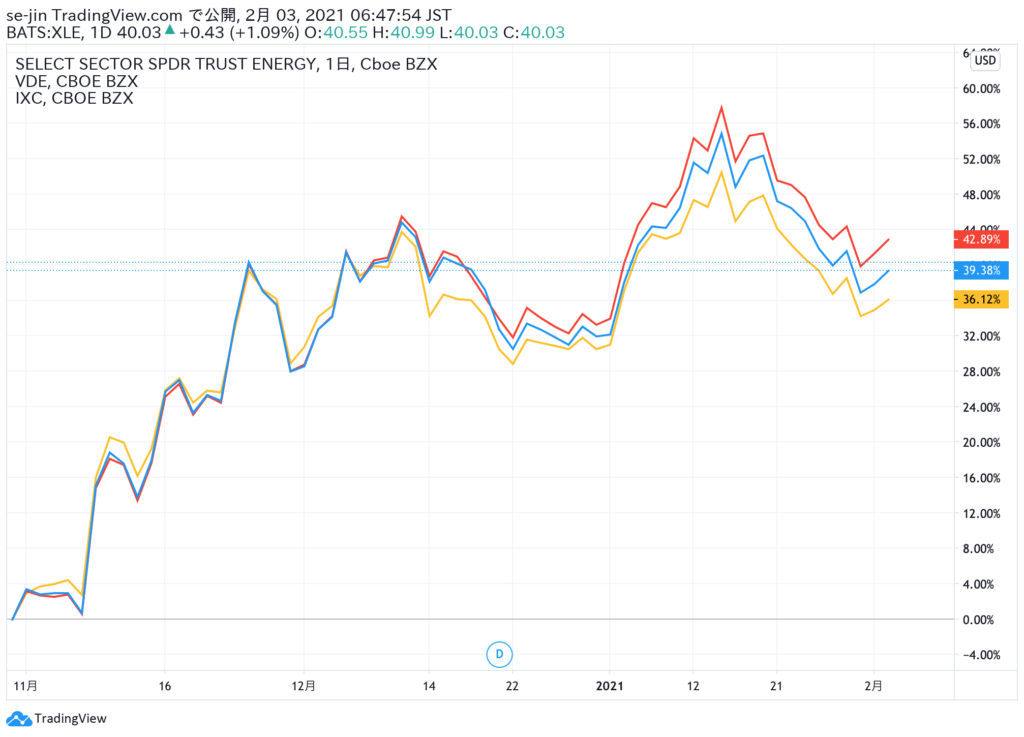Click the 12月 date label
Viewport: 1024px width, 737px height.
point(304,686)
